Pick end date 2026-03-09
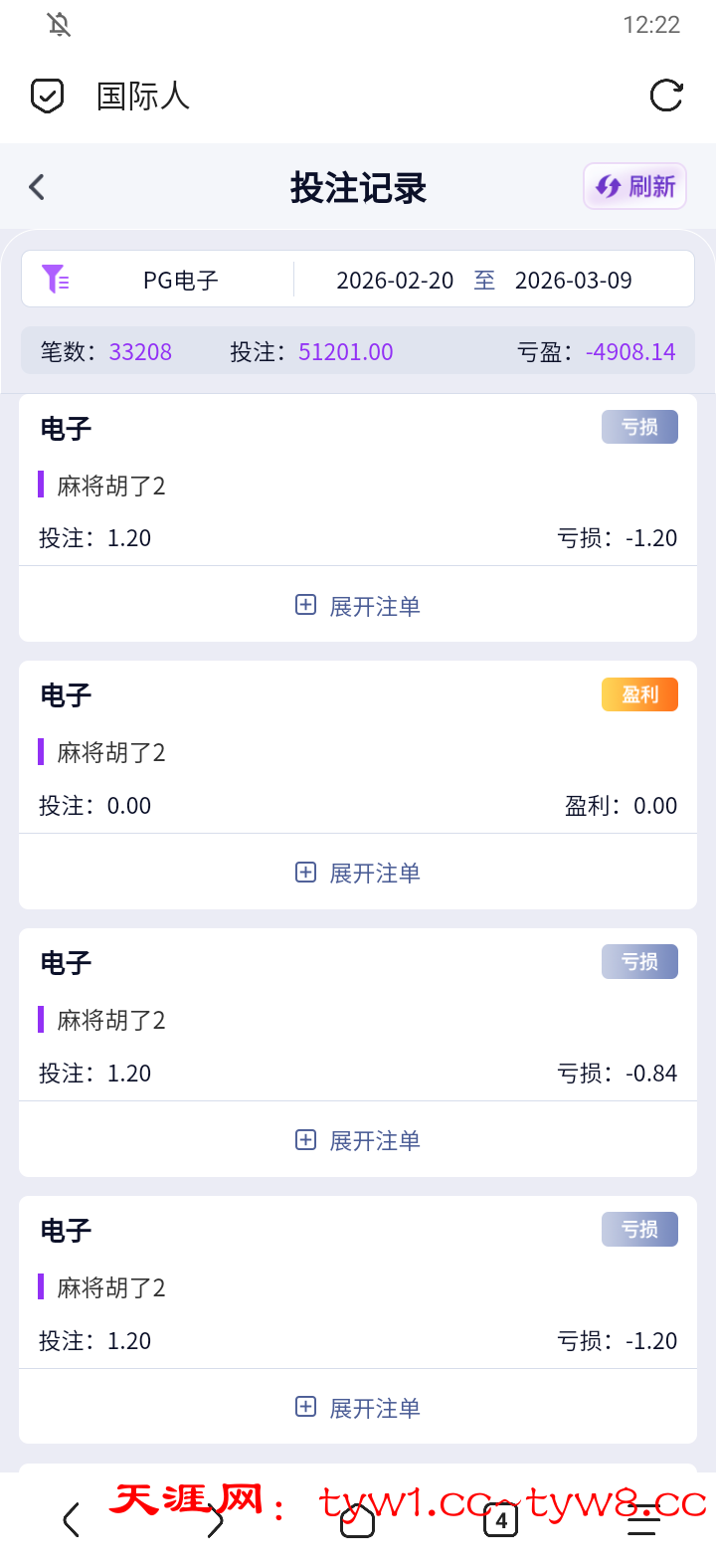 coord(573,281)
